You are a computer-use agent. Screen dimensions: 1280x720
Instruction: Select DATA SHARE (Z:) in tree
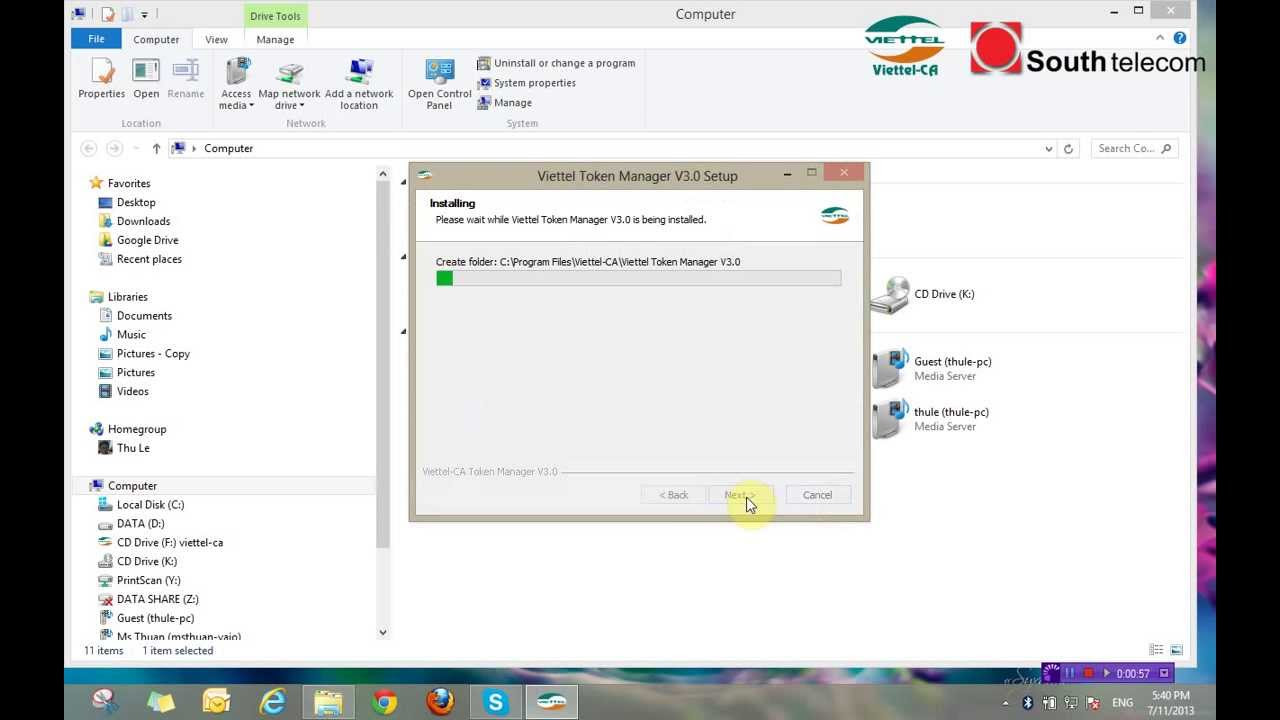(157, 600)
